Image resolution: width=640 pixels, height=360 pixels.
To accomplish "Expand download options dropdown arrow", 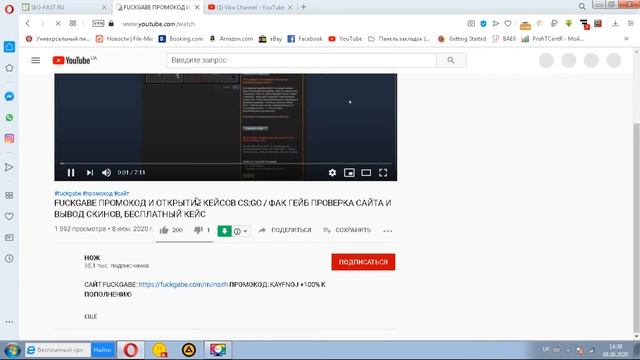I will coord(245,231).
